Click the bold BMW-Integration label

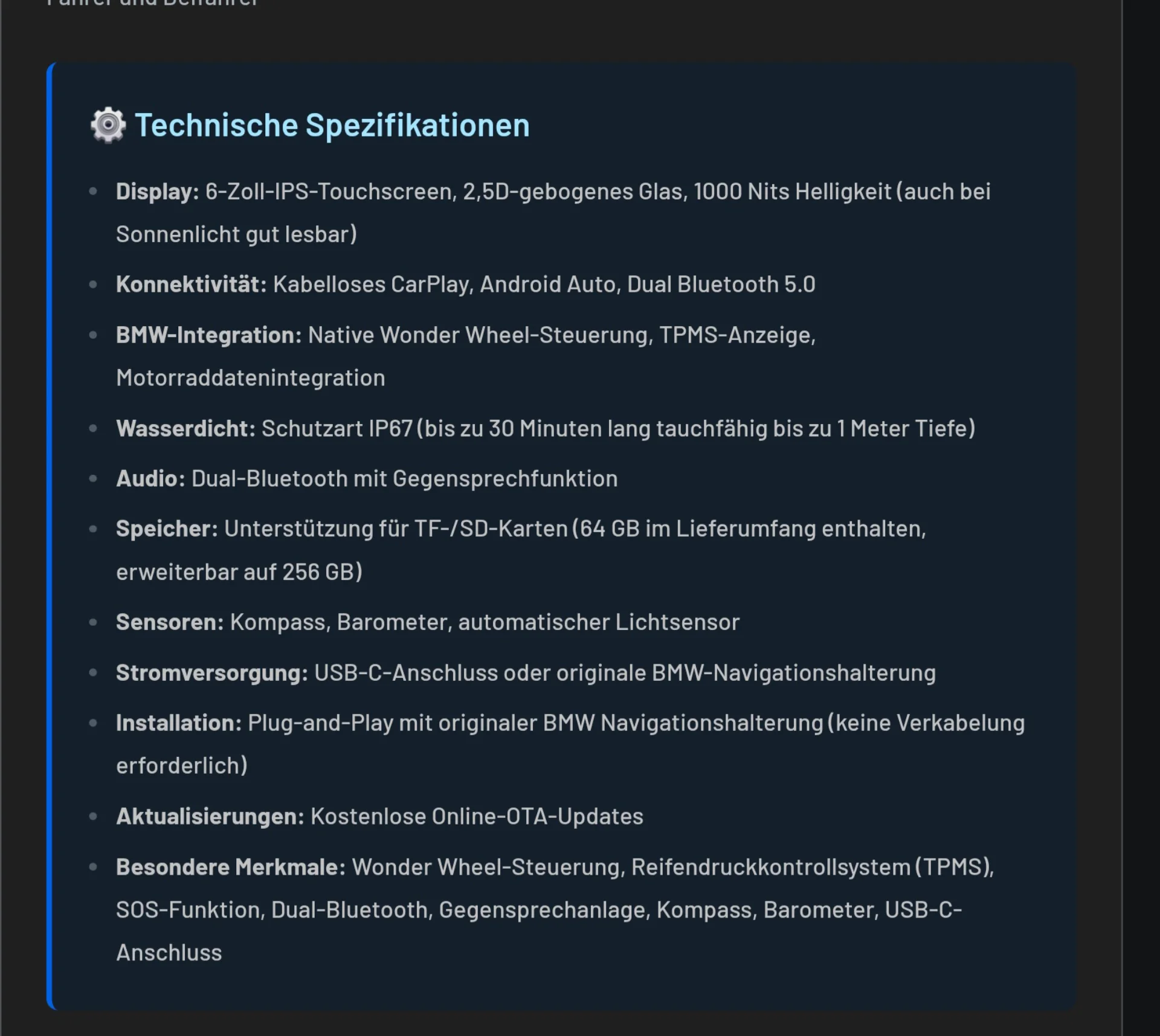[208, 335]
